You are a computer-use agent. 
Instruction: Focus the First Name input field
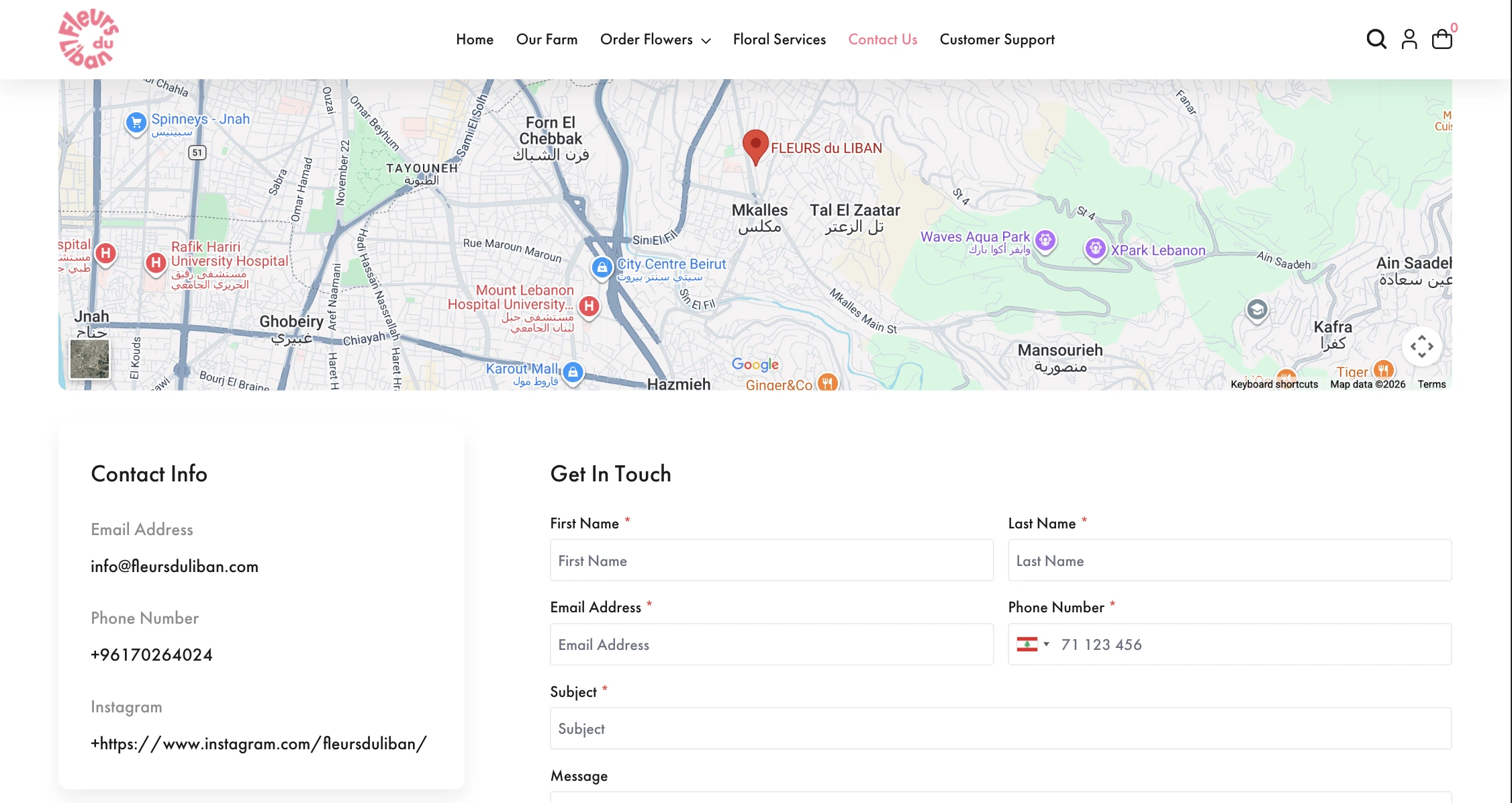771,561
